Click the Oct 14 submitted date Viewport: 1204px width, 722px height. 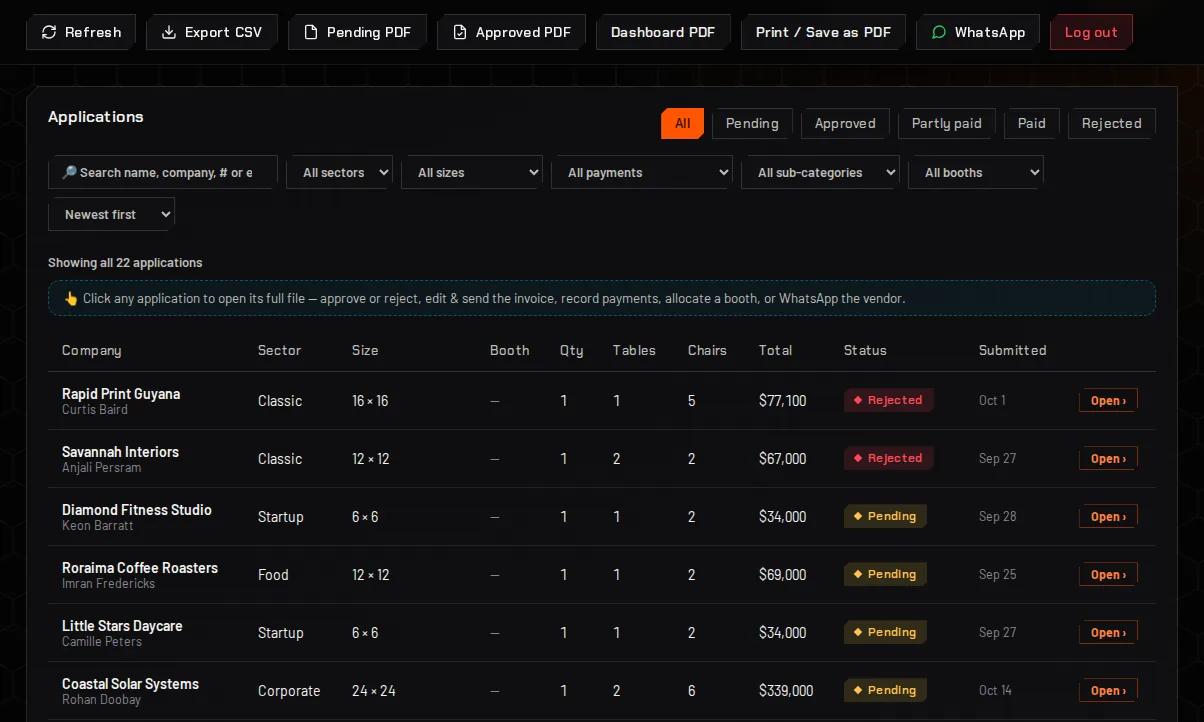995,690
